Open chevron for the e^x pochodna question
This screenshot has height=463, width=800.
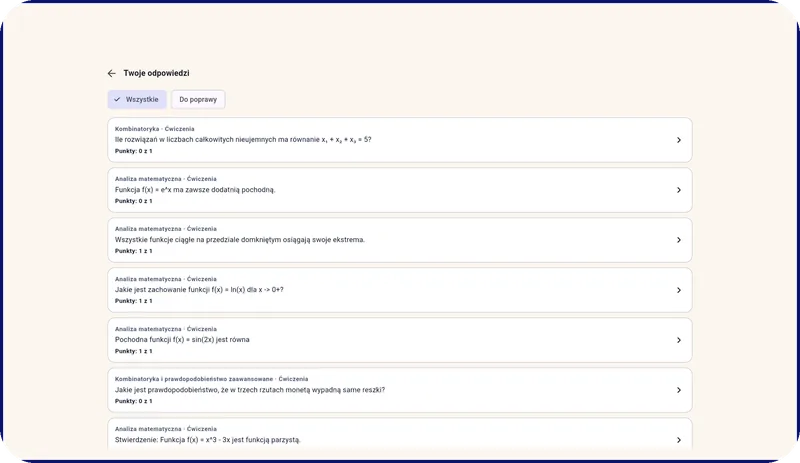pos(679,190)
